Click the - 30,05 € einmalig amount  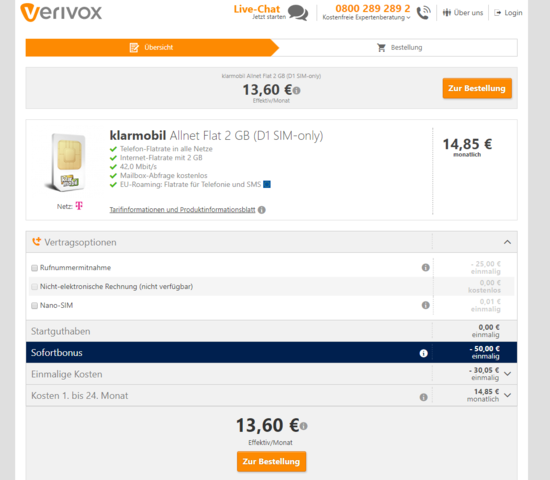[484, 374]
